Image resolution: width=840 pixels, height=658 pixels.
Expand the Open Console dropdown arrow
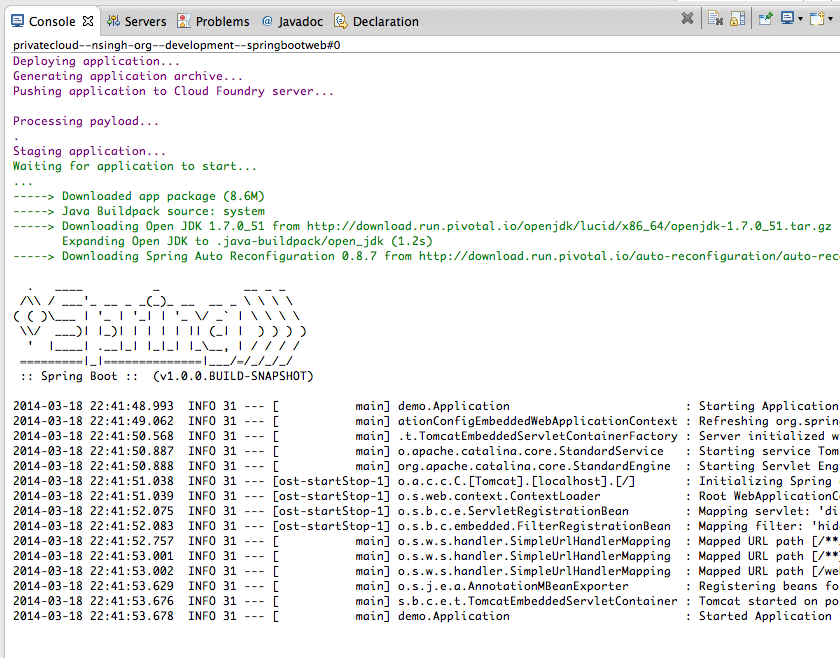click(830, 19)
